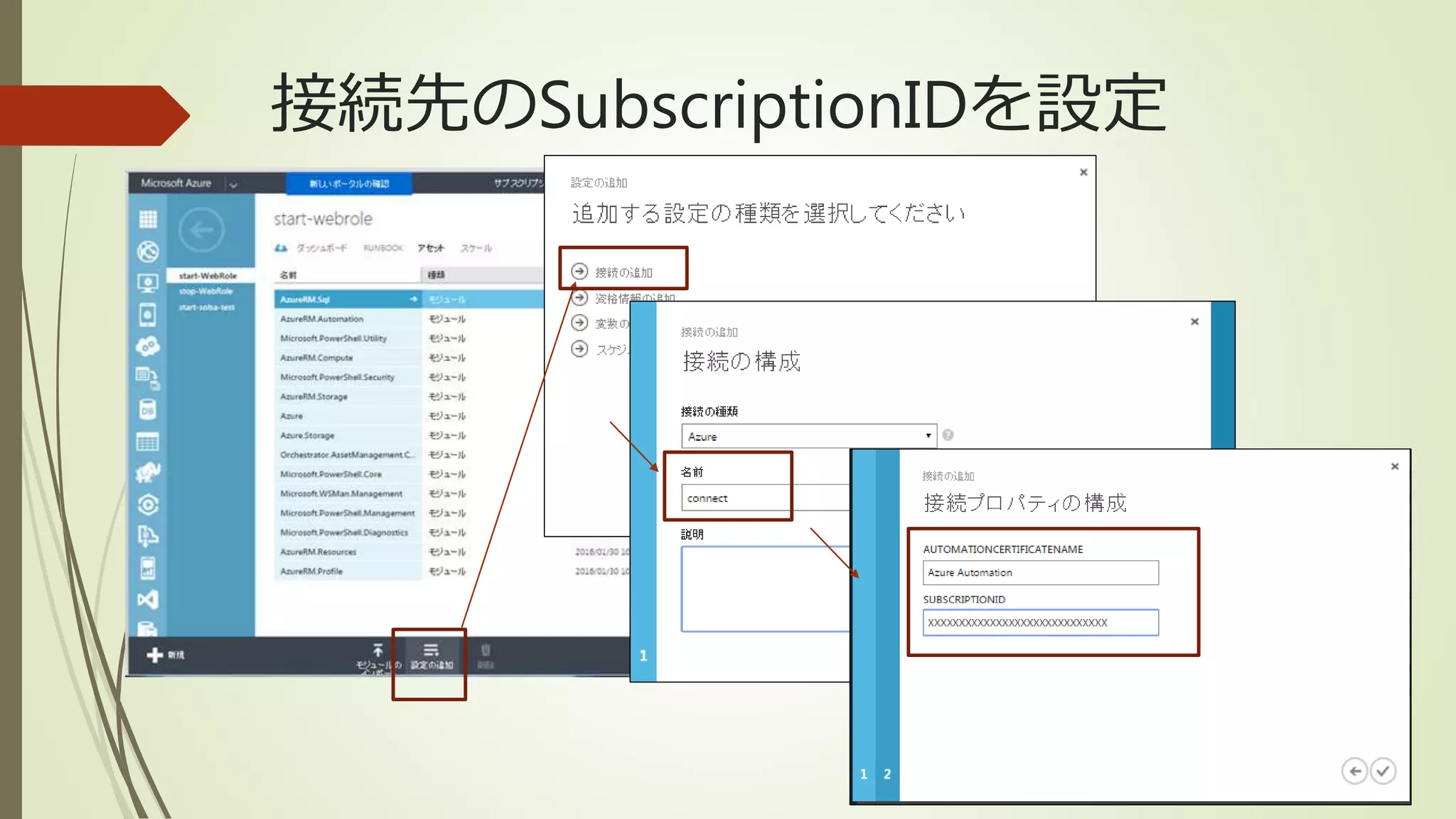
Task: Select start-solsa-test in the account list
Action: coord(207,307)
